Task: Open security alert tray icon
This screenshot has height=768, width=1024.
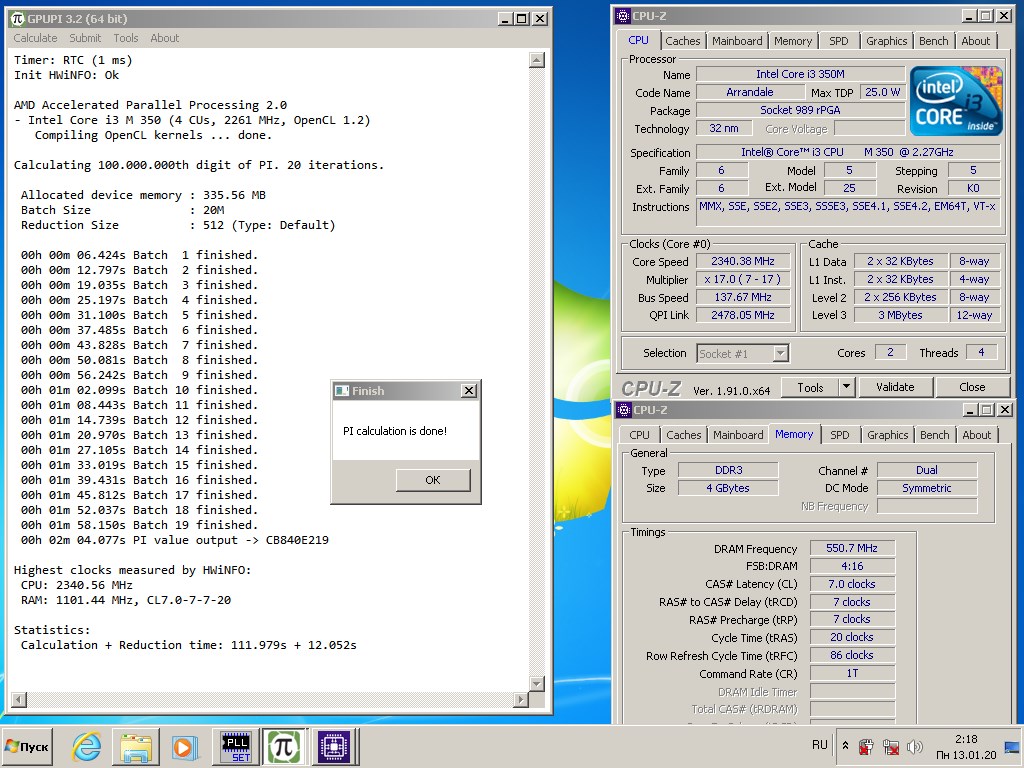Action: click(x=866, y=746)
